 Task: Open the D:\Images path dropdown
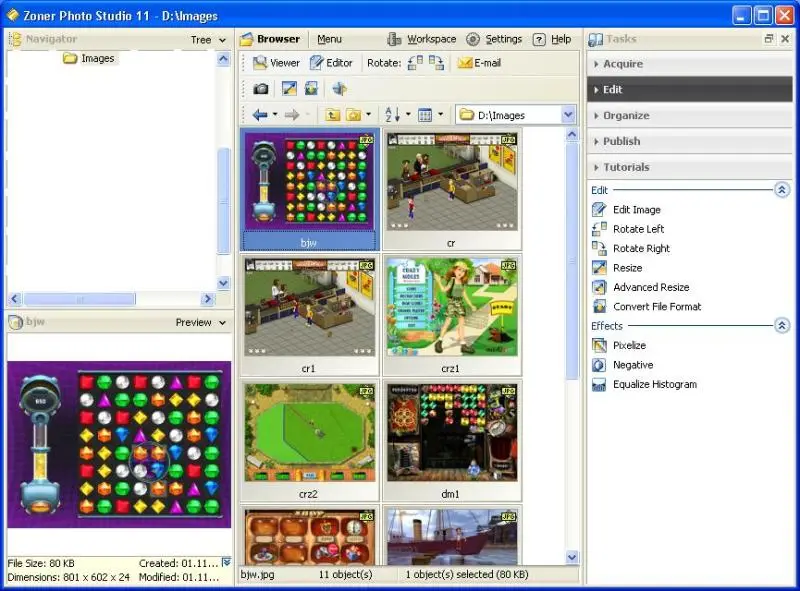(x=568, y=115)
